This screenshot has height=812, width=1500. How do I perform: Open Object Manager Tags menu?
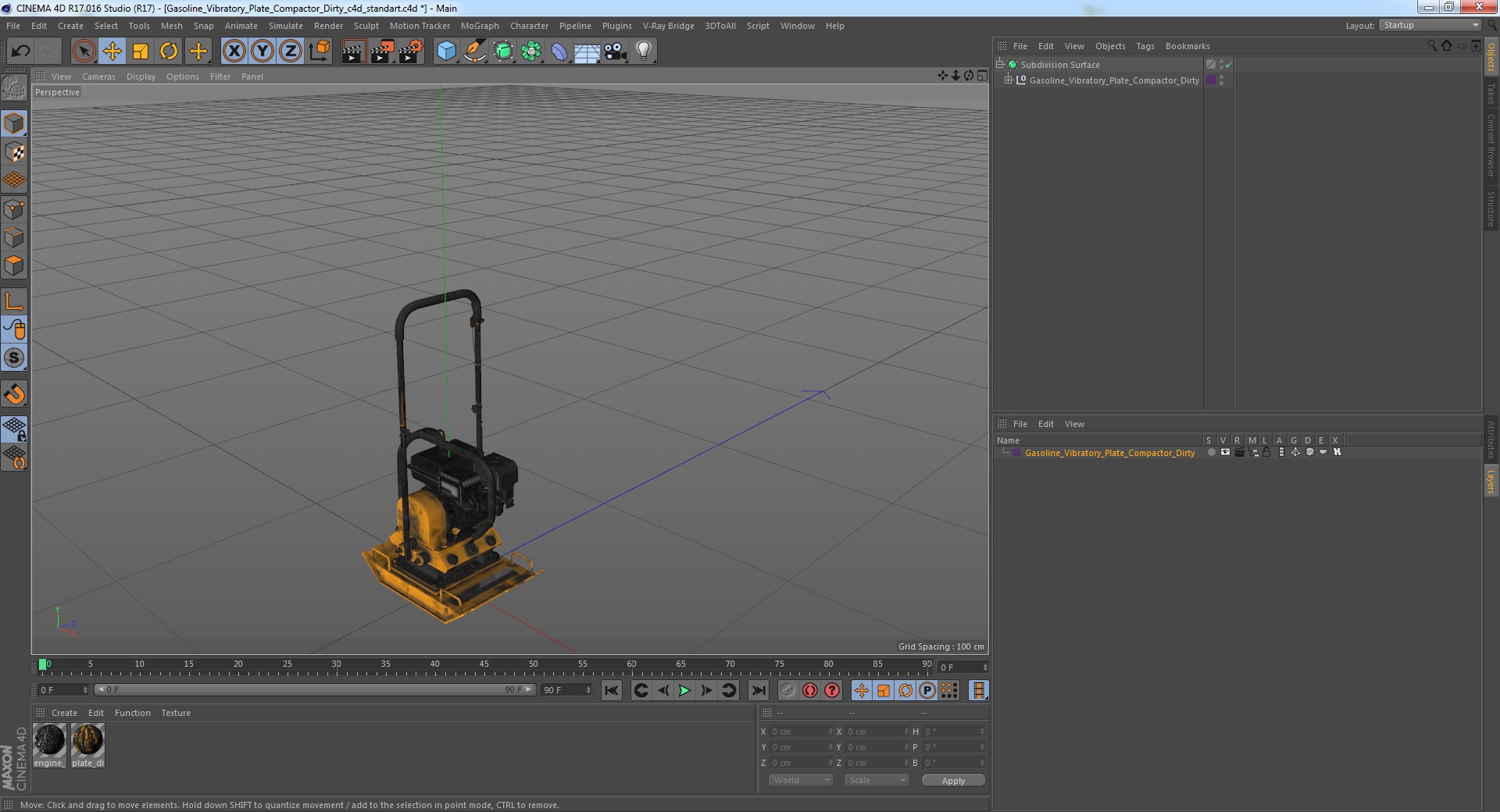coord(1145,46)
